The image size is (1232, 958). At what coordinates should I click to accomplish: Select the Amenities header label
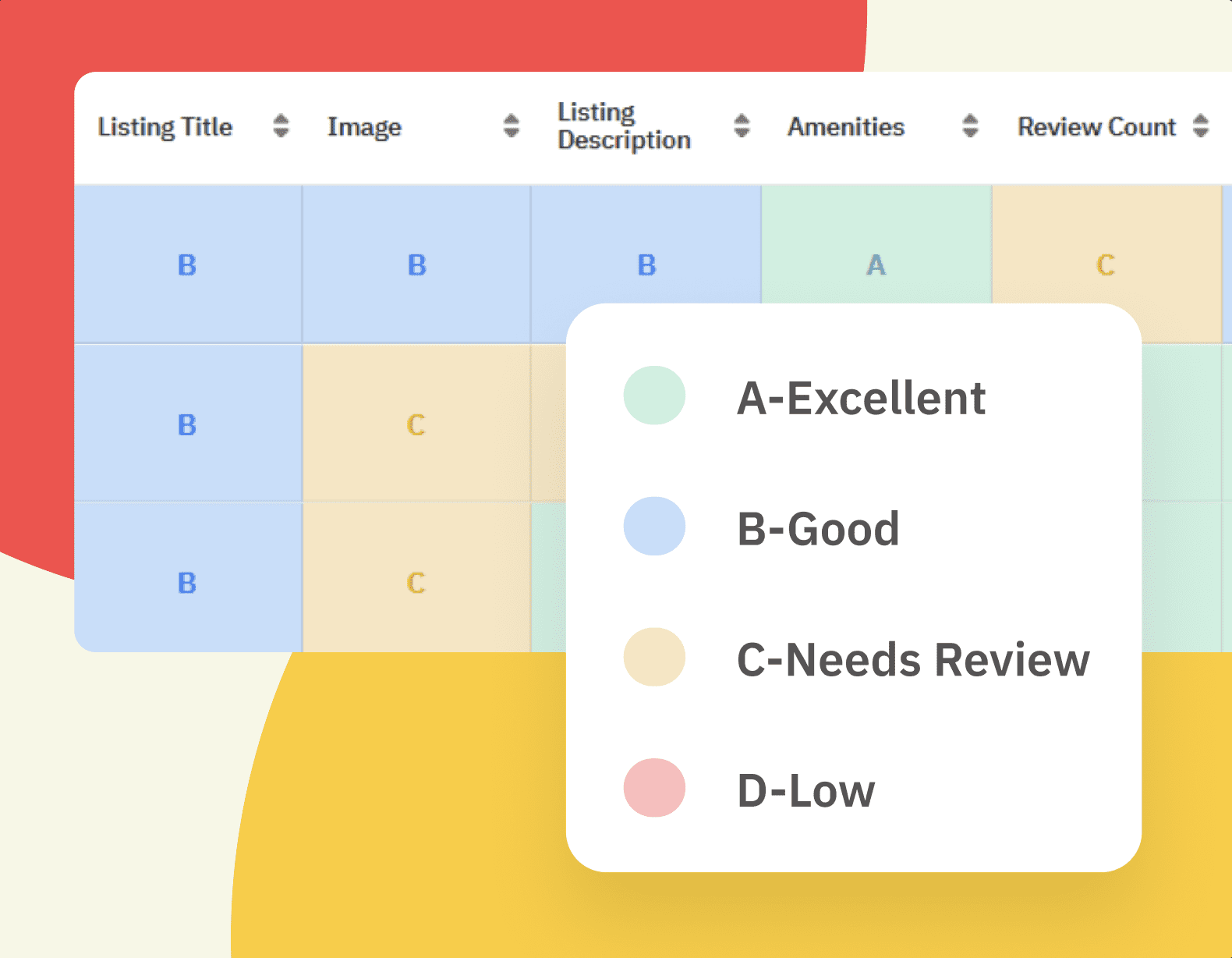(x=846, y=126)
